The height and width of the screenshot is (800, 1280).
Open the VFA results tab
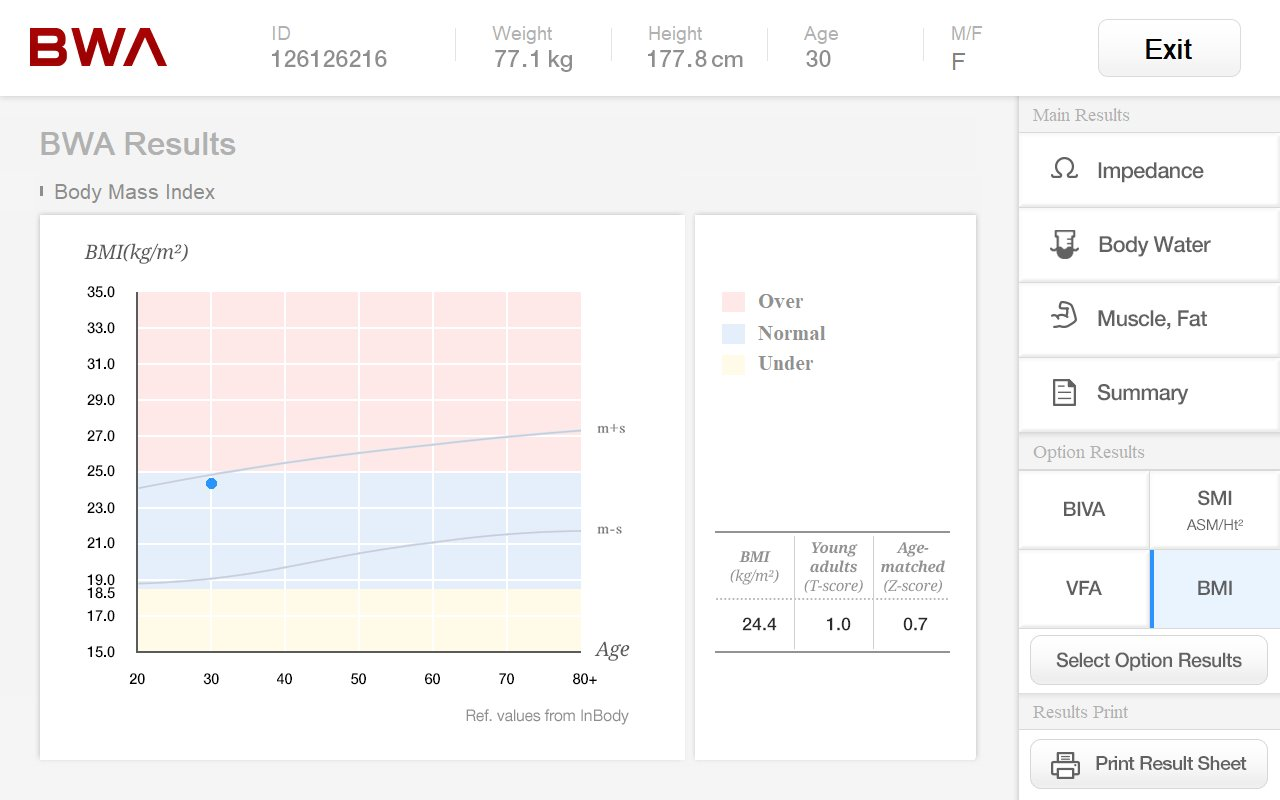pos(1083,589)
